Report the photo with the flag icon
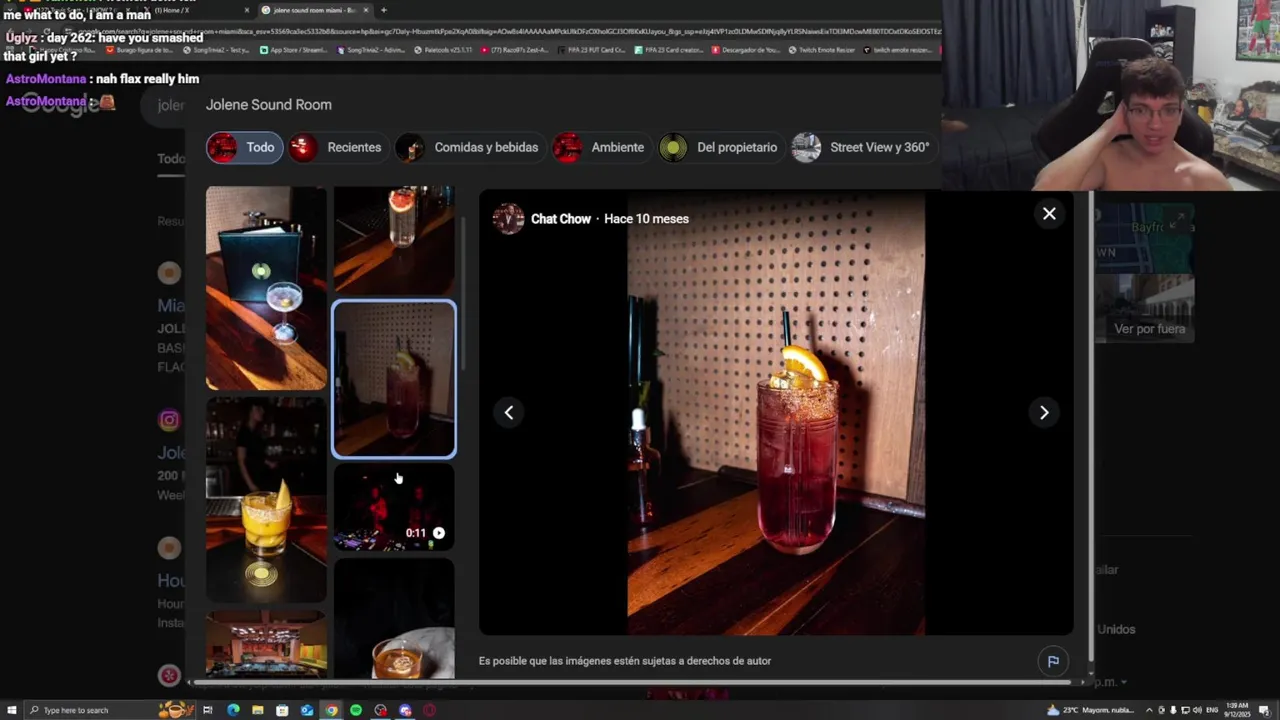Image resolution: width=1280 pixels, height=720 pixels. click(1053, 661)
